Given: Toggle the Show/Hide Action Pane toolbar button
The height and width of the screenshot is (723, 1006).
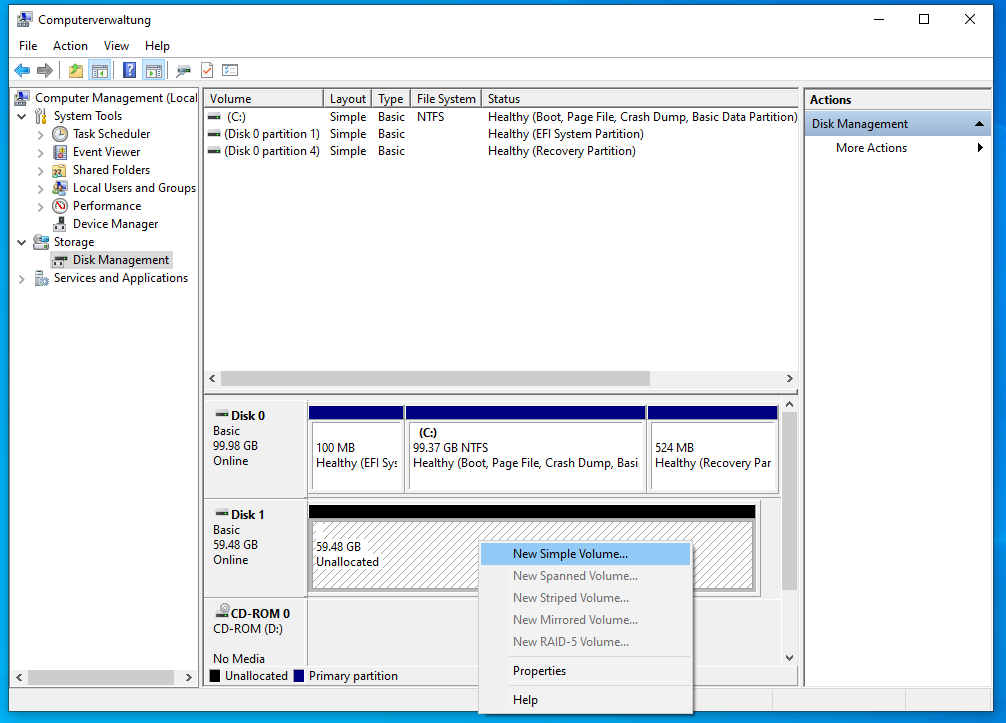Looking at the screenshot, I should [153, 70].
